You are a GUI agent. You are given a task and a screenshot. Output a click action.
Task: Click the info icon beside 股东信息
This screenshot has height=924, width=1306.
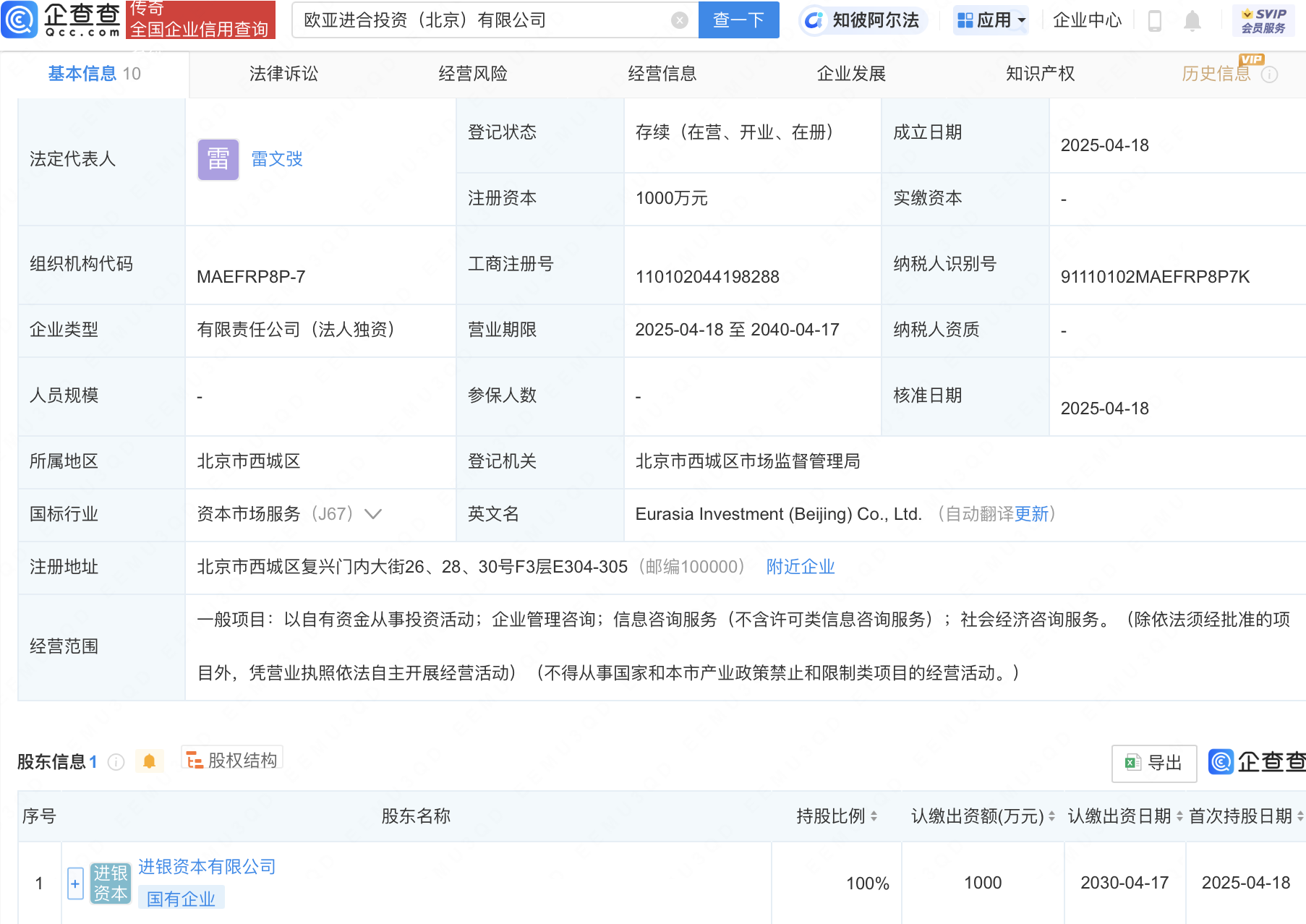point(116,762)
